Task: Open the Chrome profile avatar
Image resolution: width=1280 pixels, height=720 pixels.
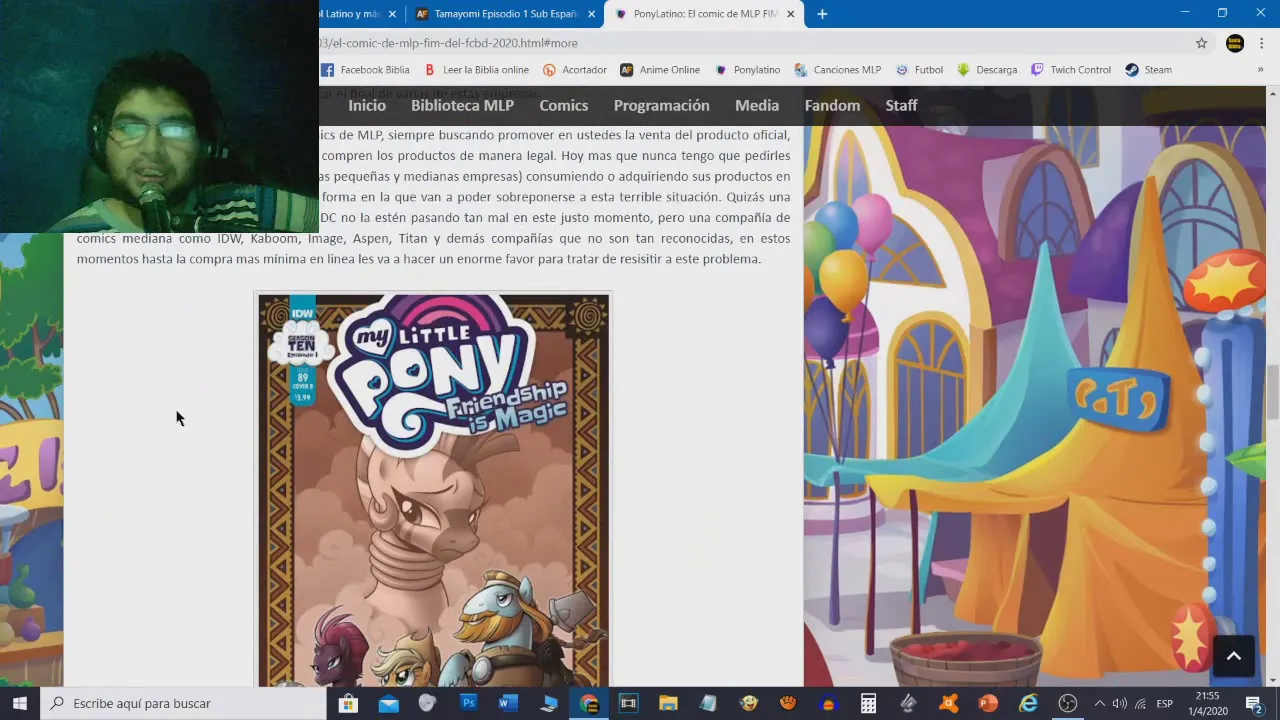Action: pyautogui.click(x=1235, y=43)
